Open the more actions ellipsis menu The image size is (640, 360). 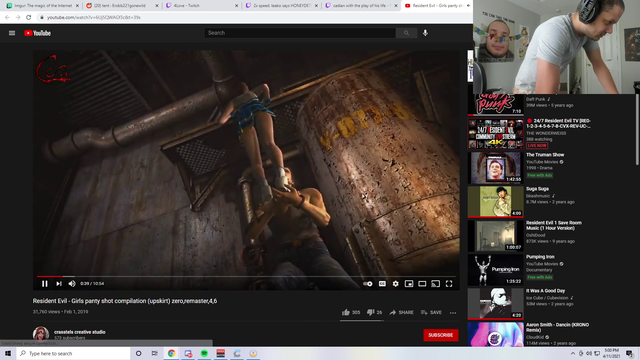tap(453, 313)
